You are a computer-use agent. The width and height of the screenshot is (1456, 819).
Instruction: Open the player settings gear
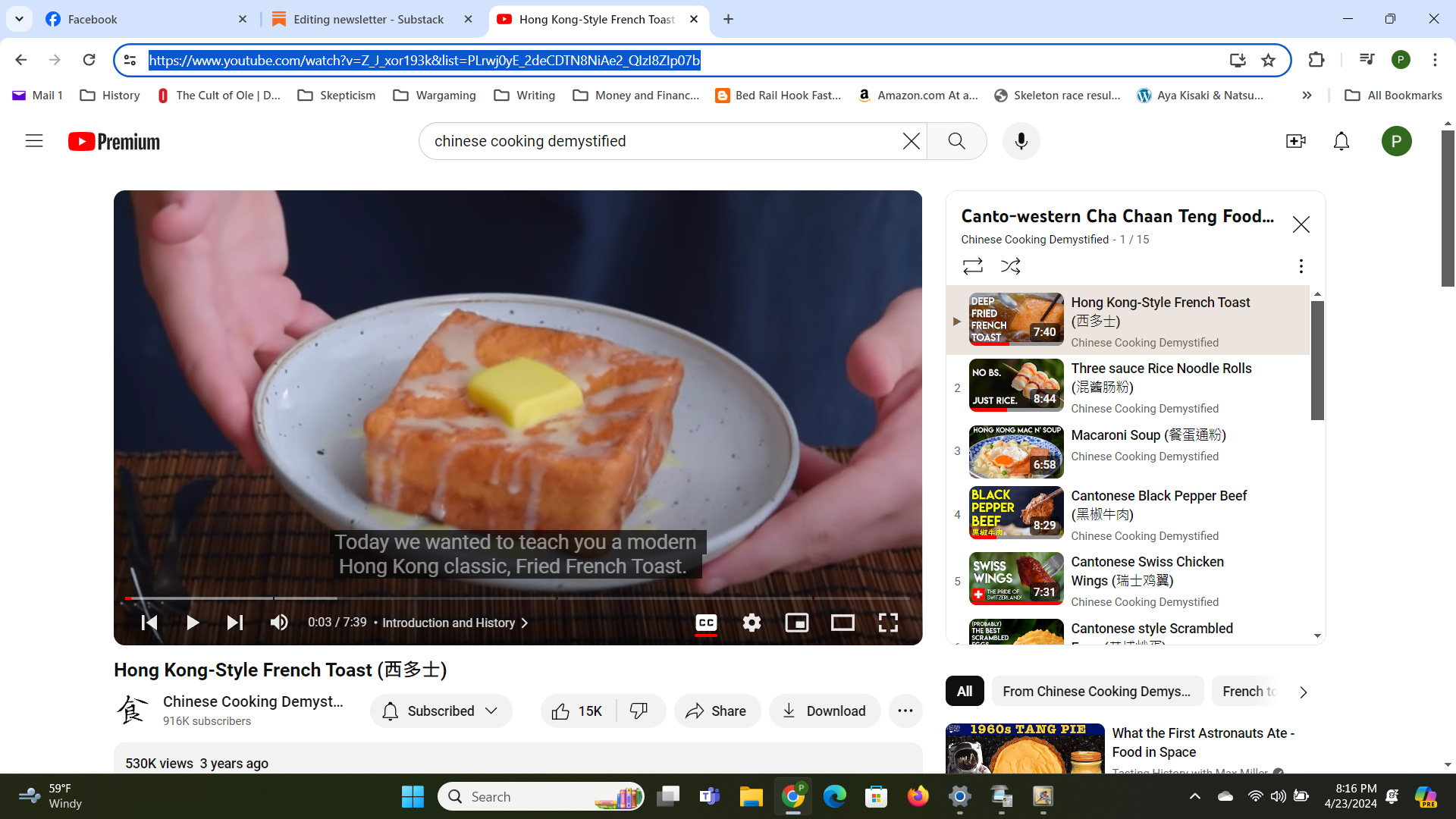752,623
